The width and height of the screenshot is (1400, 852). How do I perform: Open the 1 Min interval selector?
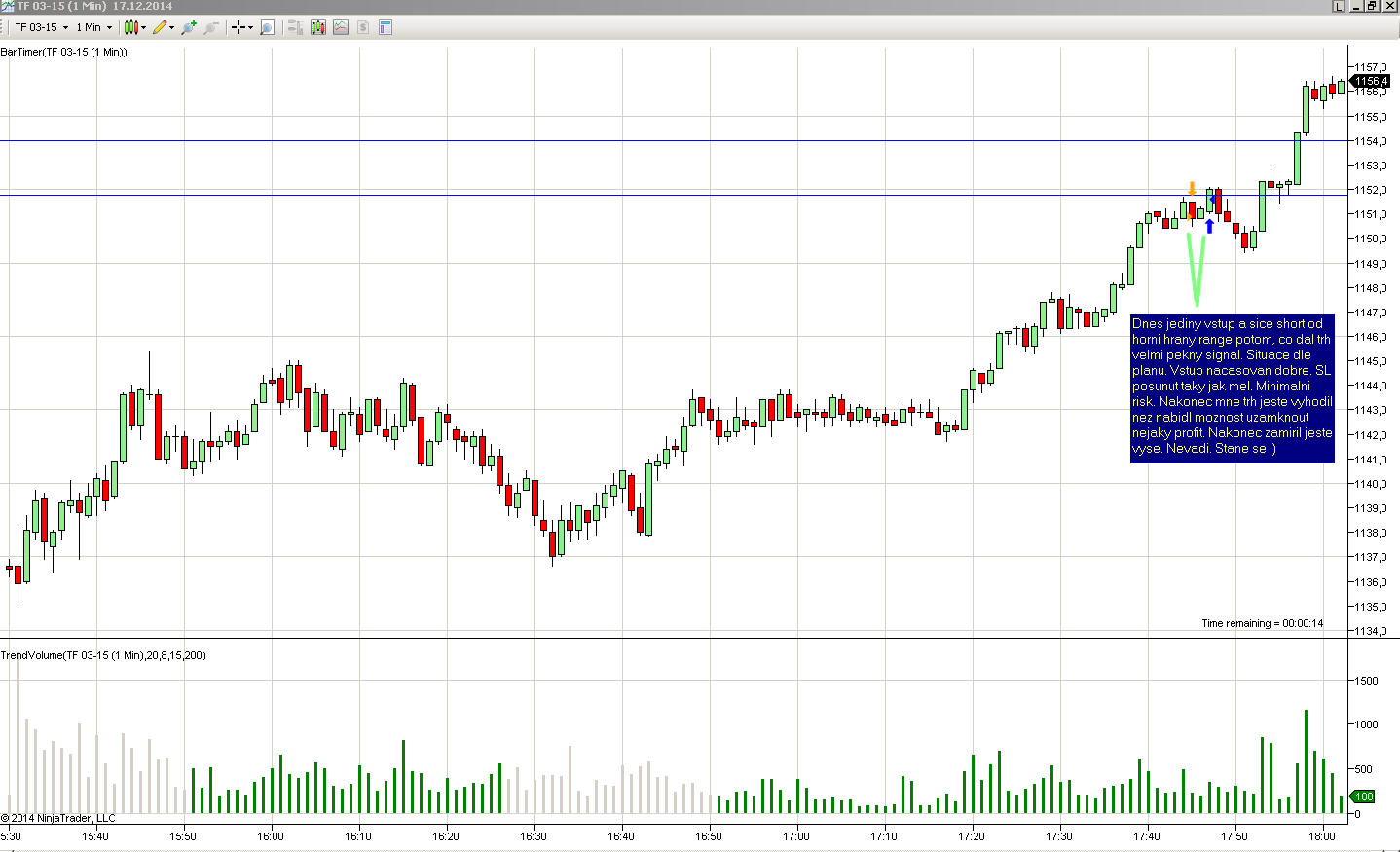(93, 27)
